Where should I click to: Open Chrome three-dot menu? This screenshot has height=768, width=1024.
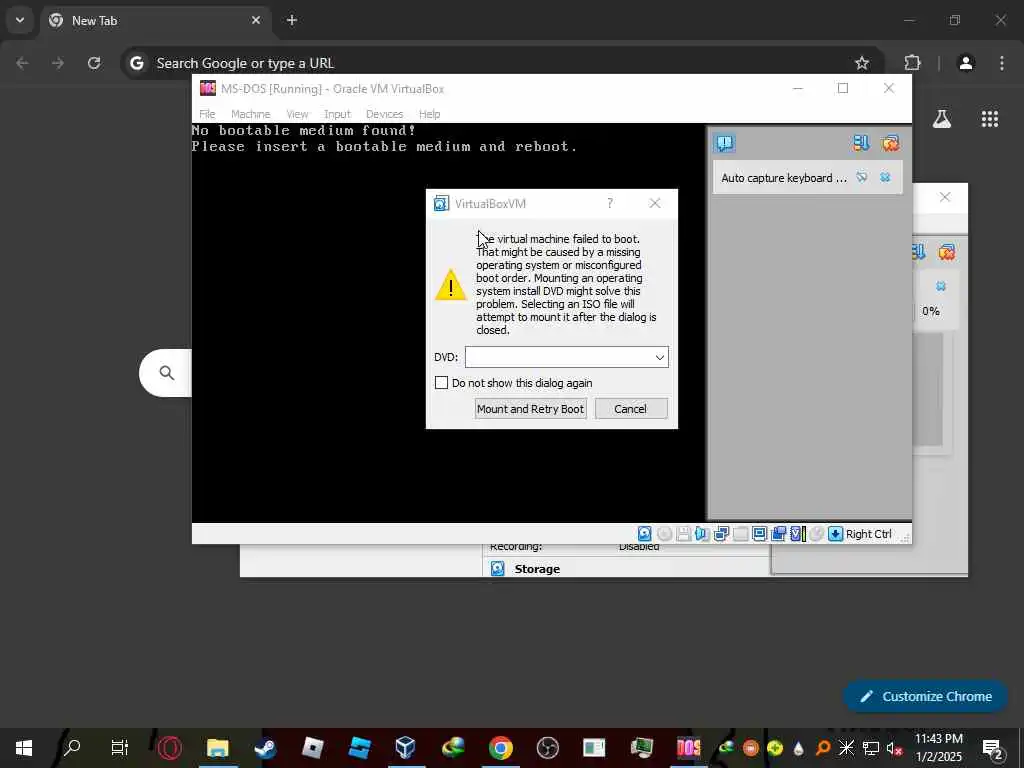click(1002, 63)
